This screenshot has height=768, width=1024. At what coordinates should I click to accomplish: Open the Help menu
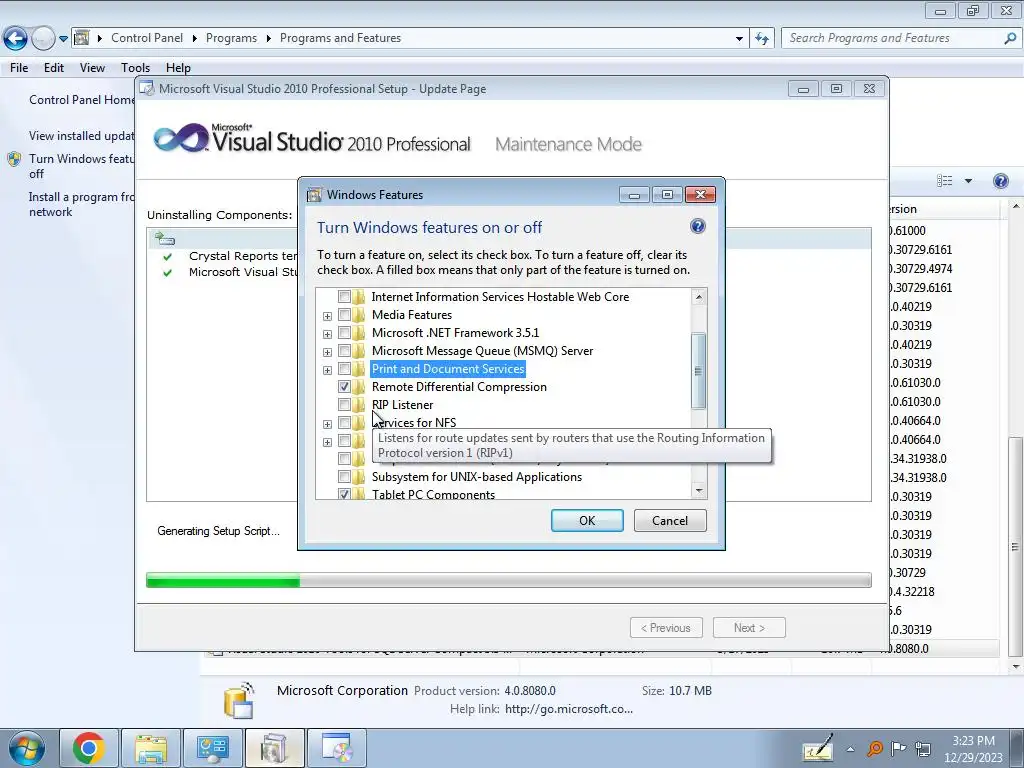(178, 68)
